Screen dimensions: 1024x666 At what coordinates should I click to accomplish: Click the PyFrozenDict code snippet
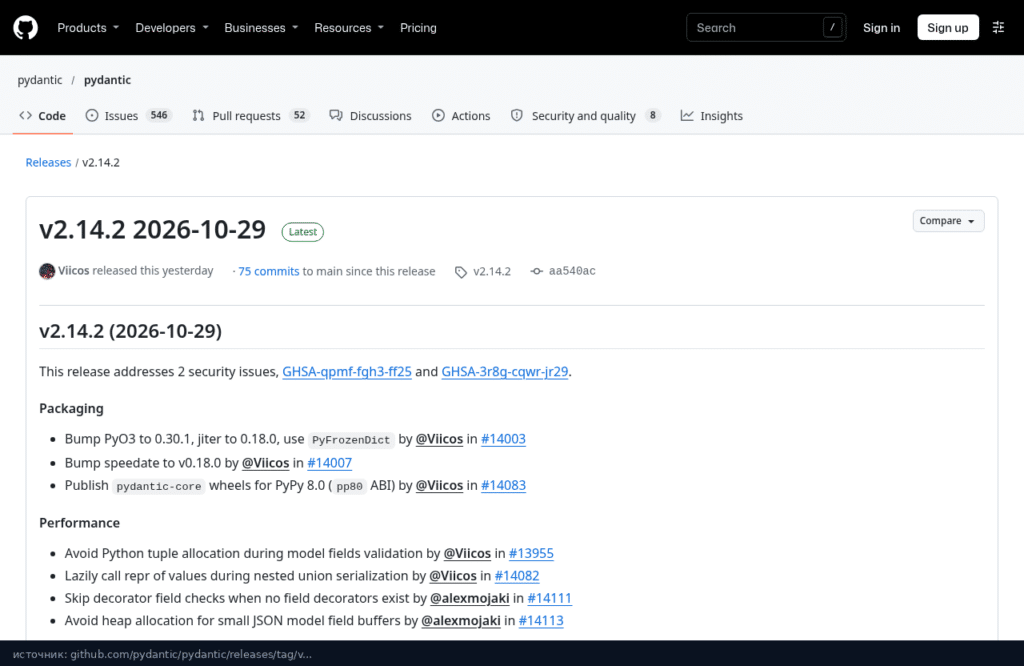[x=351, y=440]
